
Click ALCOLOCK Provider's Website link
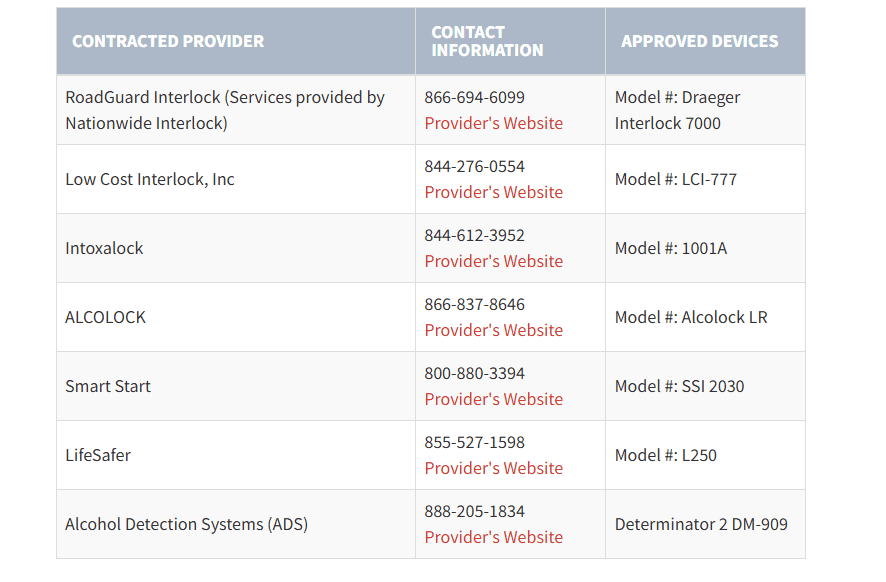493,330
